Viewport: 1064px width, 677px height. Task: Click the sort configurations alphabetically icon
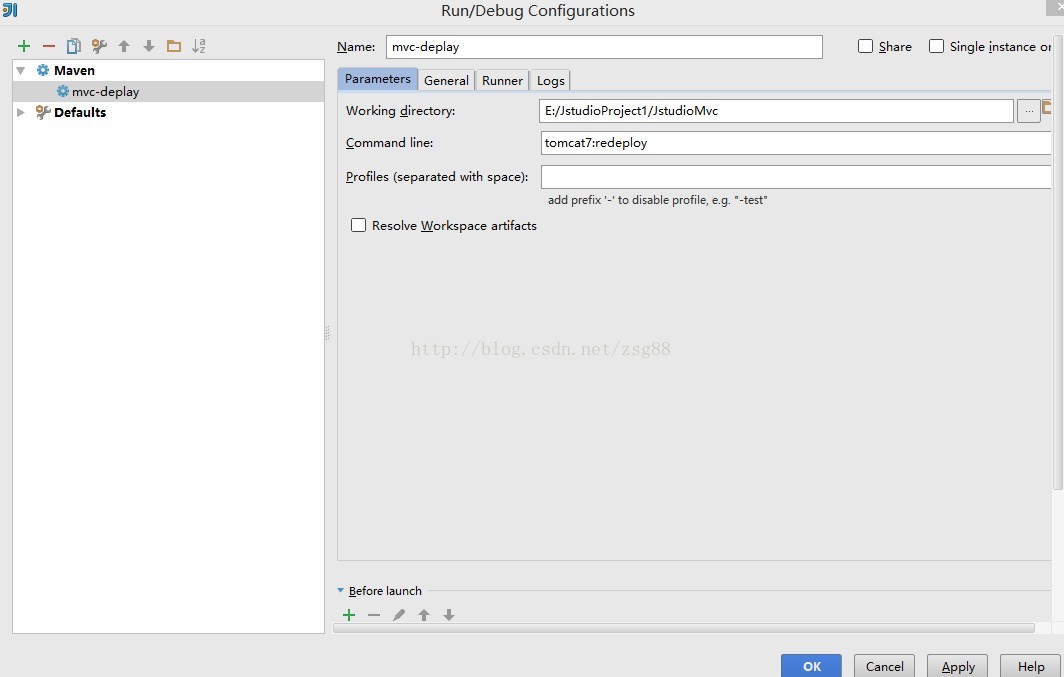pyautogui.click(x=199, y=46)
